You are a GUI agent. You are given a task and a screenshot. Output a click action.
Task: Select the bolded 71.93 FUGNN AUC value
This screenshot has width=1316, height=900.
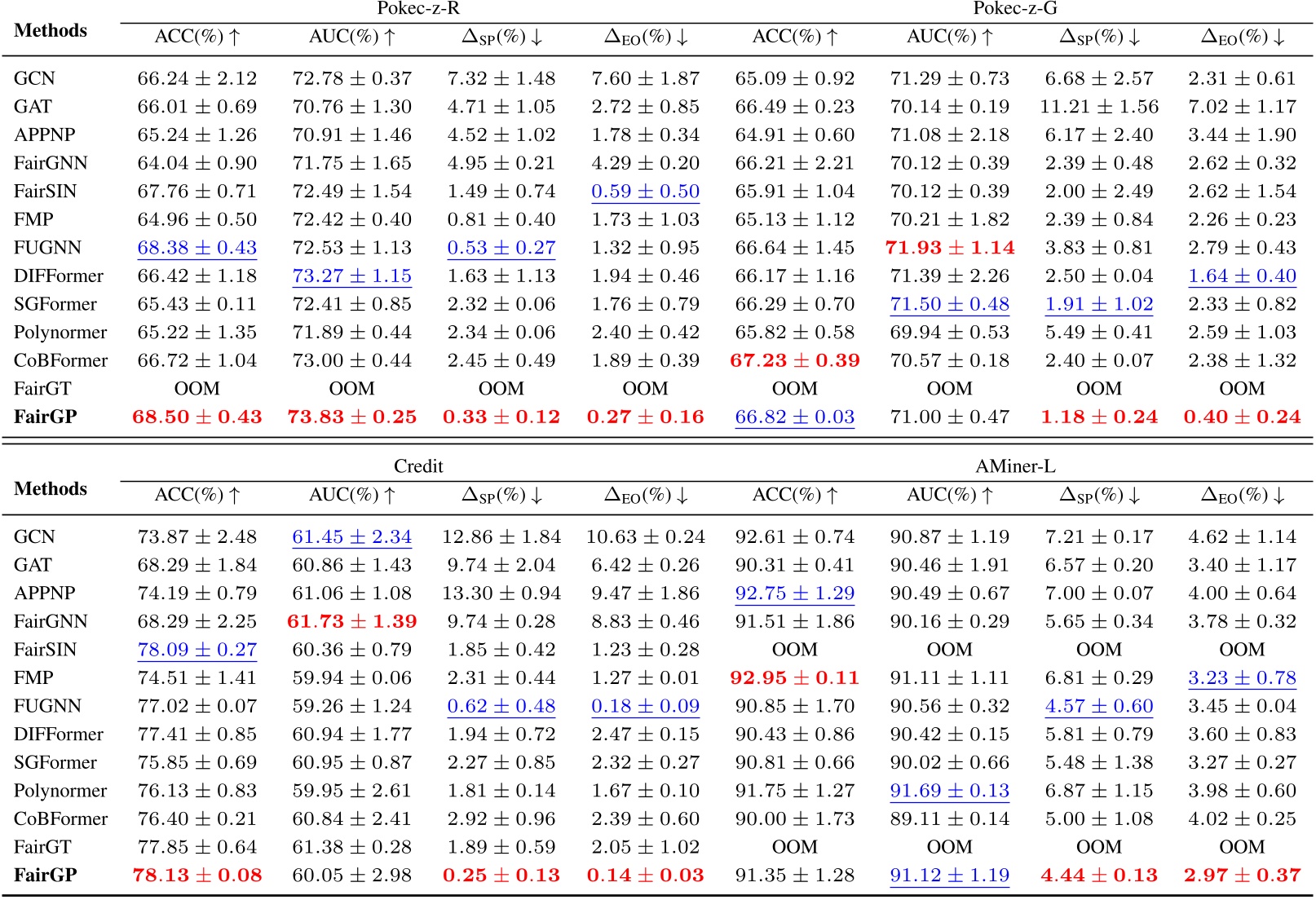click(949, 247)
